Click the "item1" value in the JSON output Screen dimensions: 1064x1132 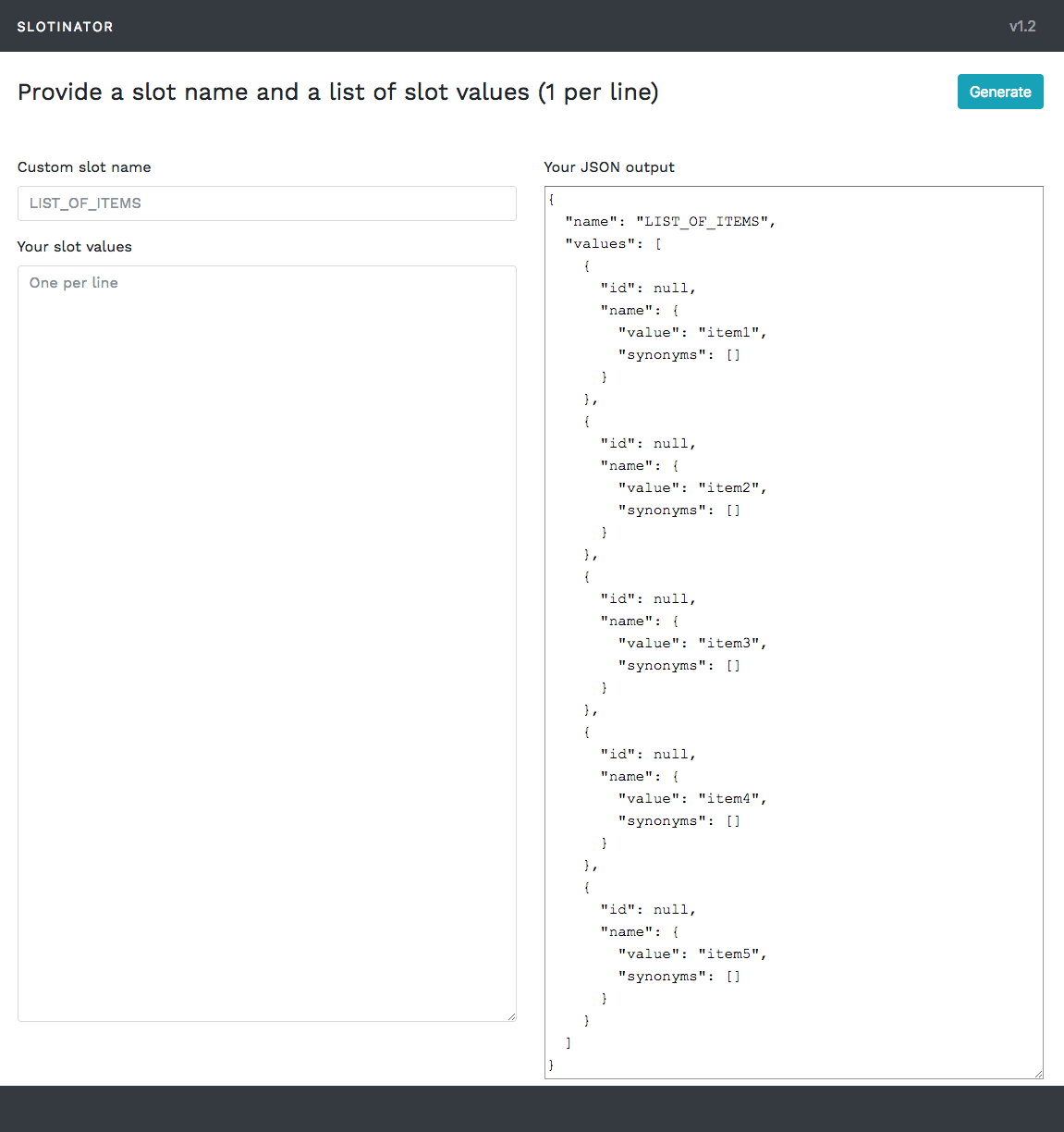tap(731, 333)
